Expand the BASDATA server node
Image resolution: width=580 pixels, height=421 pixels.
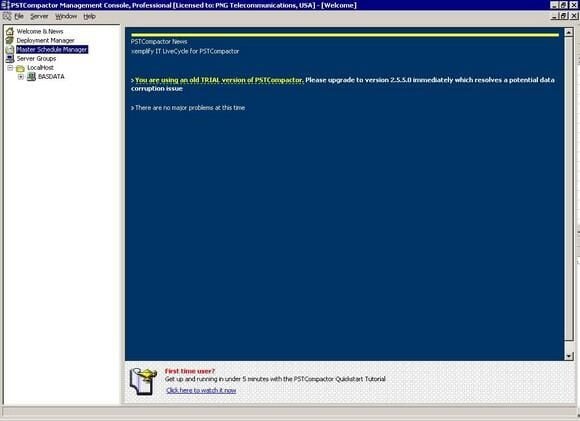(21, 77)
